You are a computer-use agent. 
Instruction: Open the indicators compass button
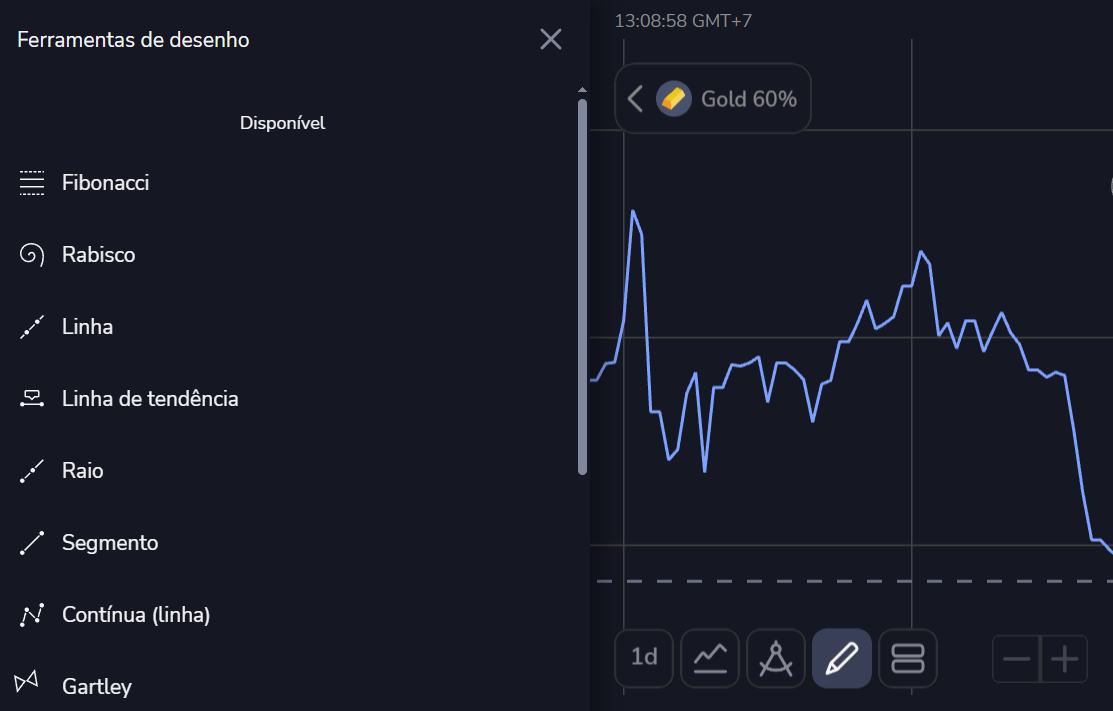point(776,658)
